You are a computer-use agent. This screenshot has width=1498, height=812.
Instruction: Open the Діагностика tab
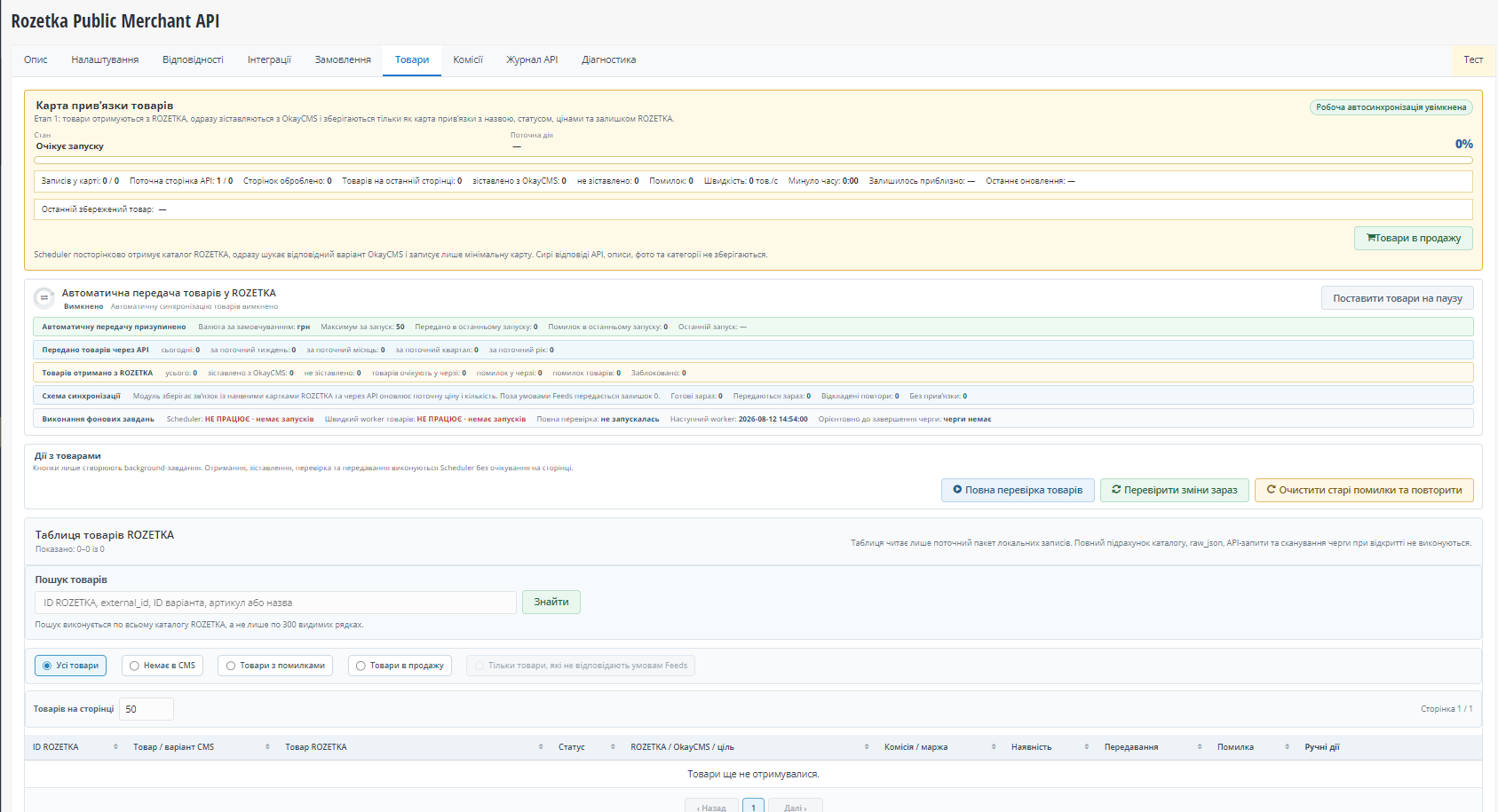pyautogui.click(x=608, y=60)
